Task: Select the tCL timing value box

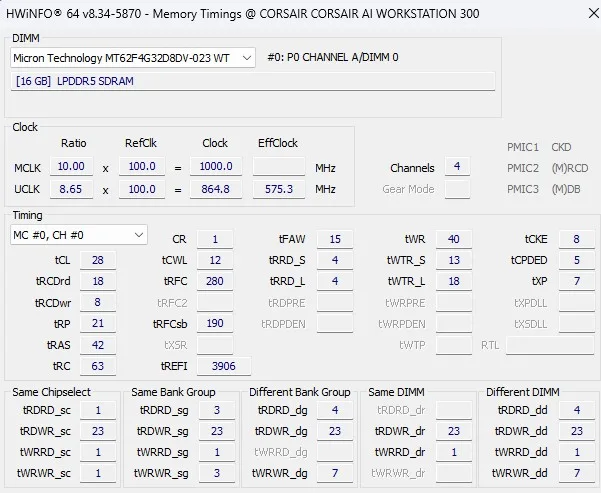Action: 97,261
